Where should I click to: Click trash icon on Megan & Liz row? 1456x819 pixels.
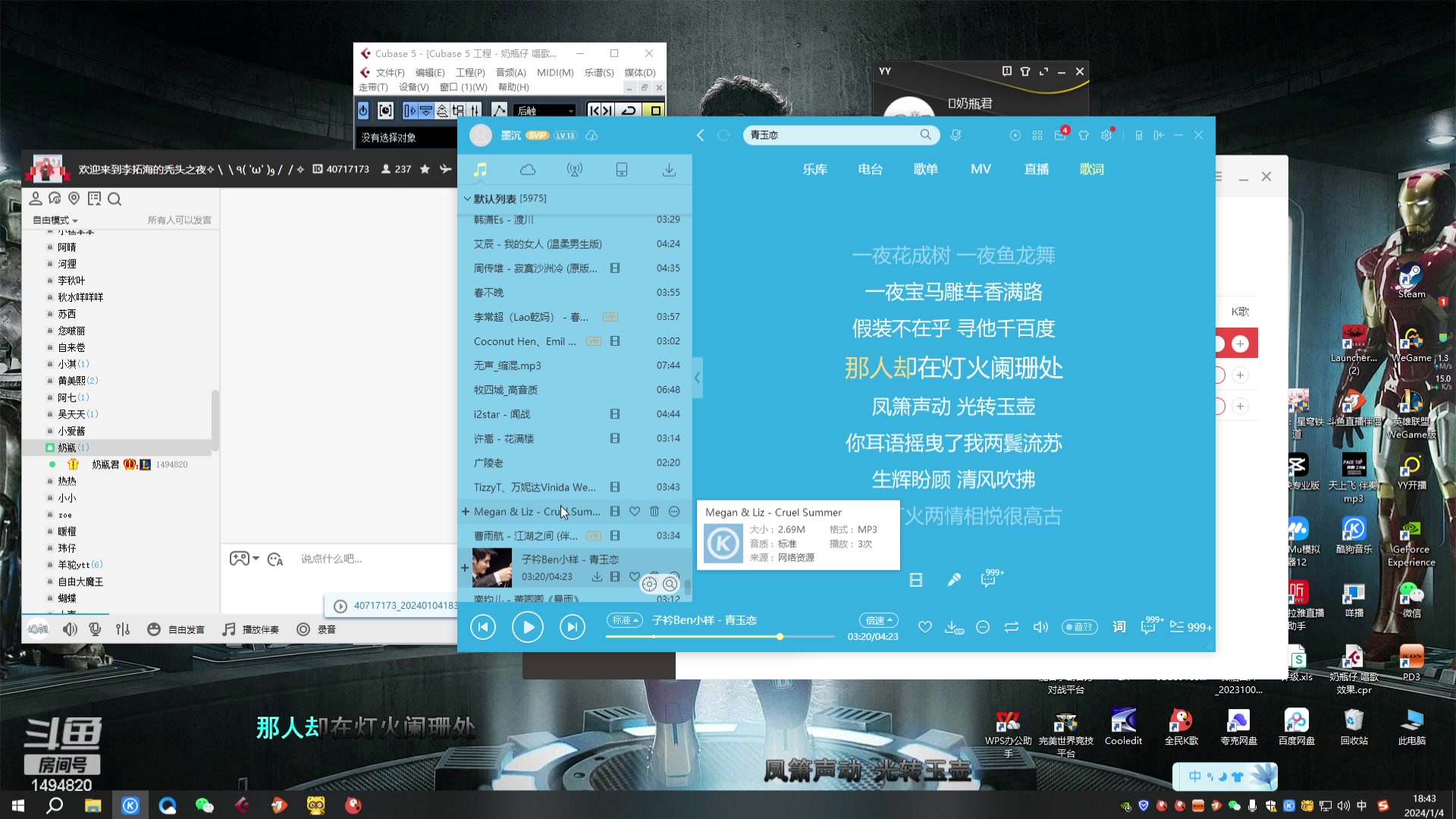[x=654, y=512]
